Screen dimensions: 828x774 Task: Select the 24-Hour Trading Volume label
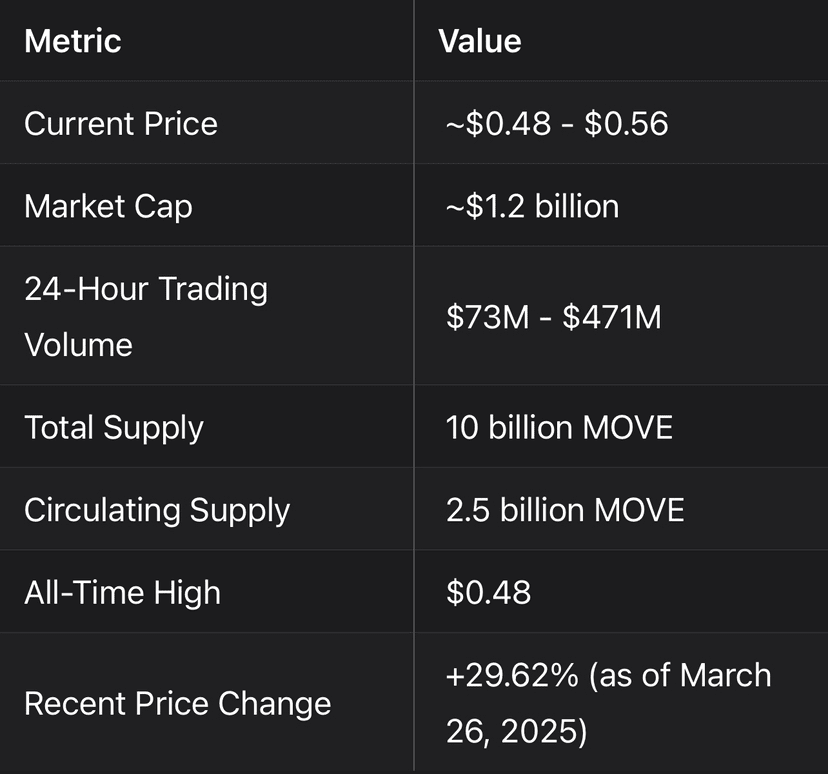pos(146,316)
